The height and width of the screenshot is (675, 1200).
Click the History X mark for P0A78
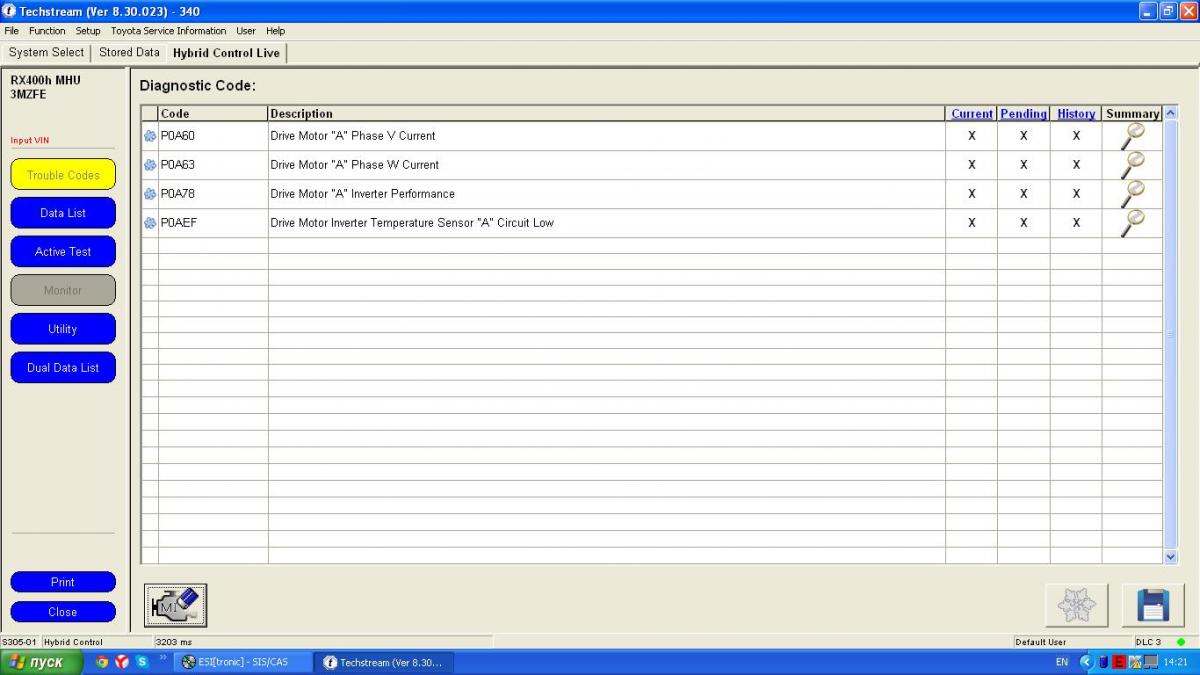[1076, 194]
